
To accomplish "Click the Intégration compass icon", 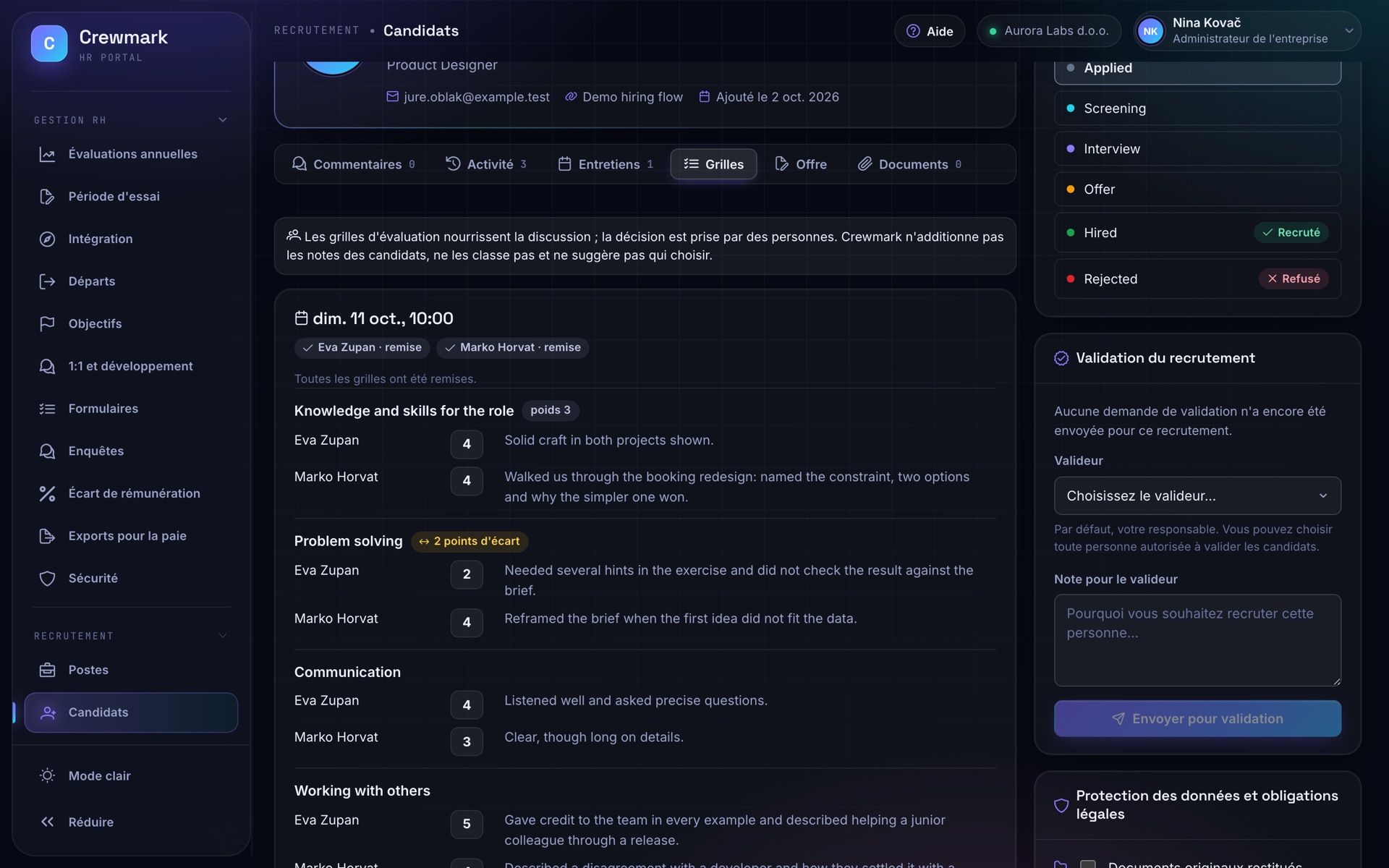I will click(47, 239).
